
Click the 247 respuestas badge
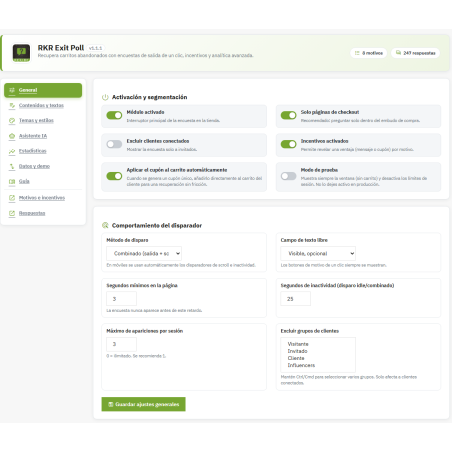pyautogui.click(x=416, y=53)
